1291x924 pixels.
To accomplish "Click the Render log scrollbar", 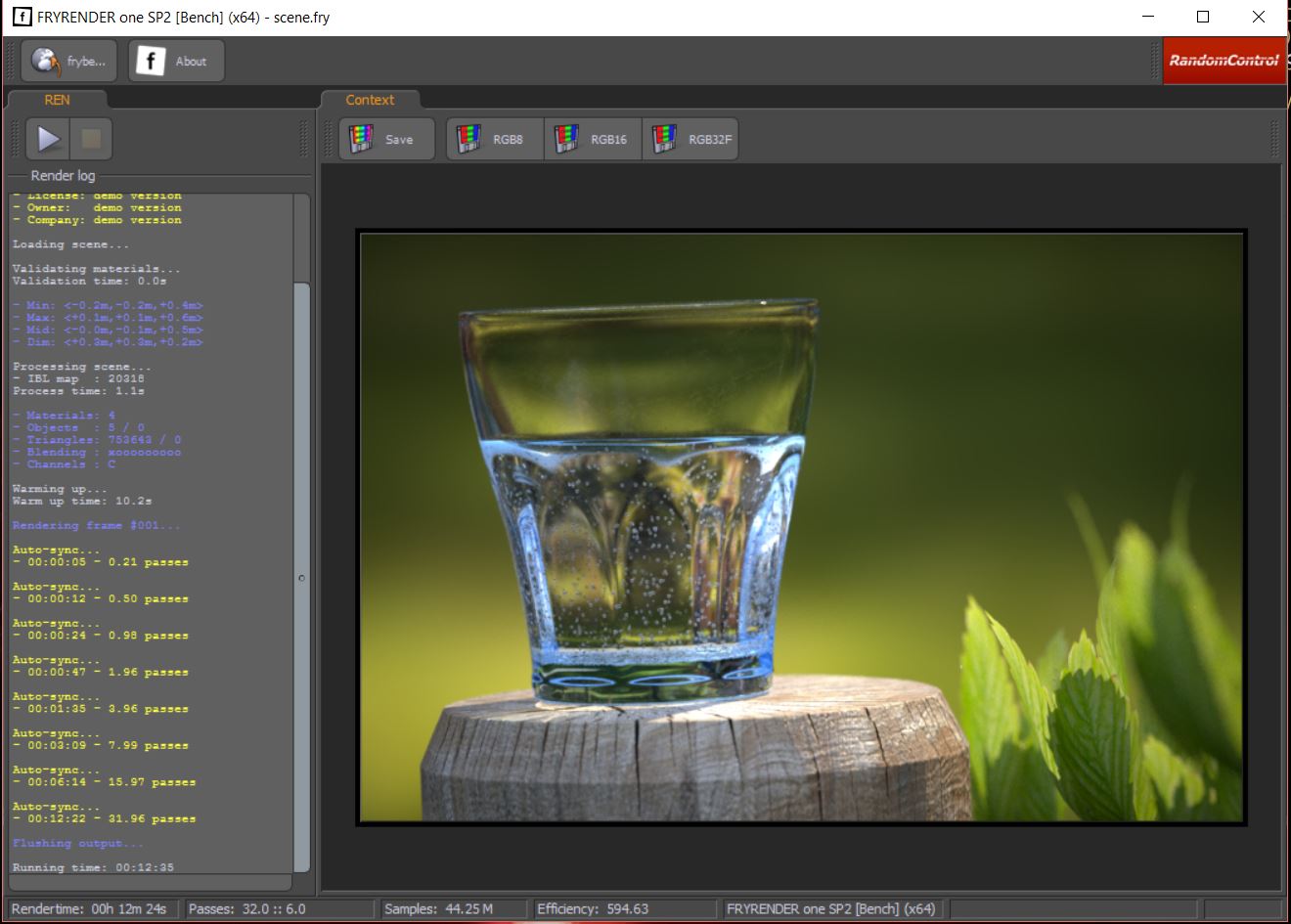I will (302, 577).
